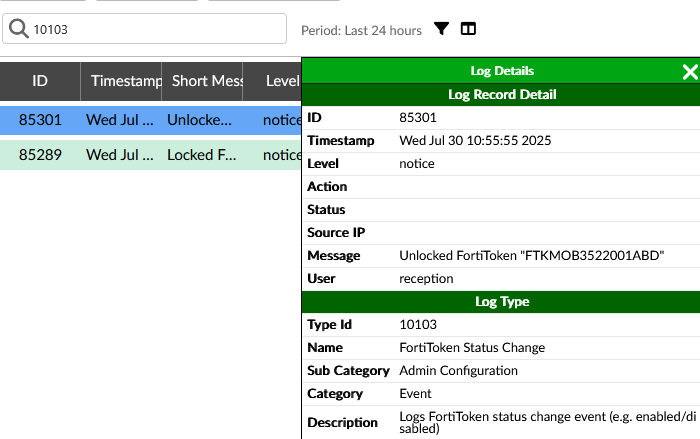The image size is (700, 439).
Task: Click the Log Details title bar
Action: 502,71
